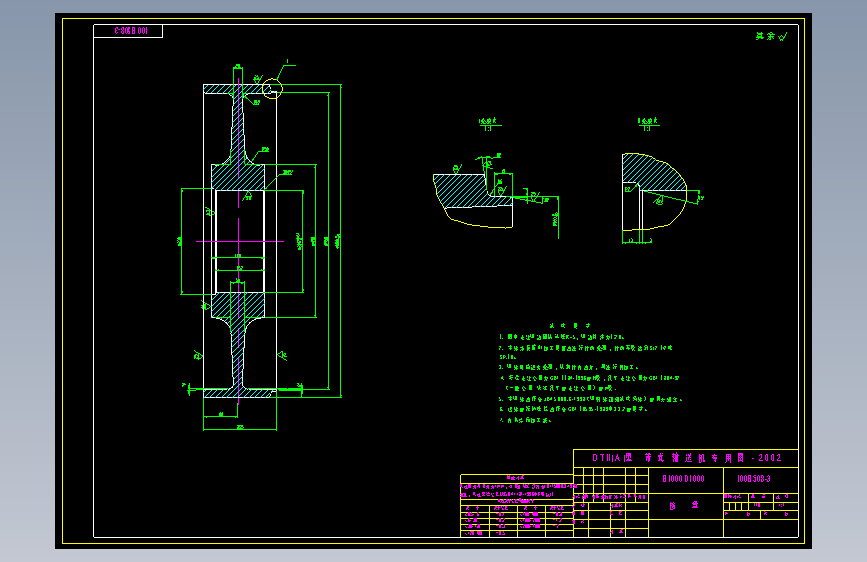This screenshot has height=562, width=867.
Task: Click the drawing number '100B508-3' in title block
Action: 754,479
